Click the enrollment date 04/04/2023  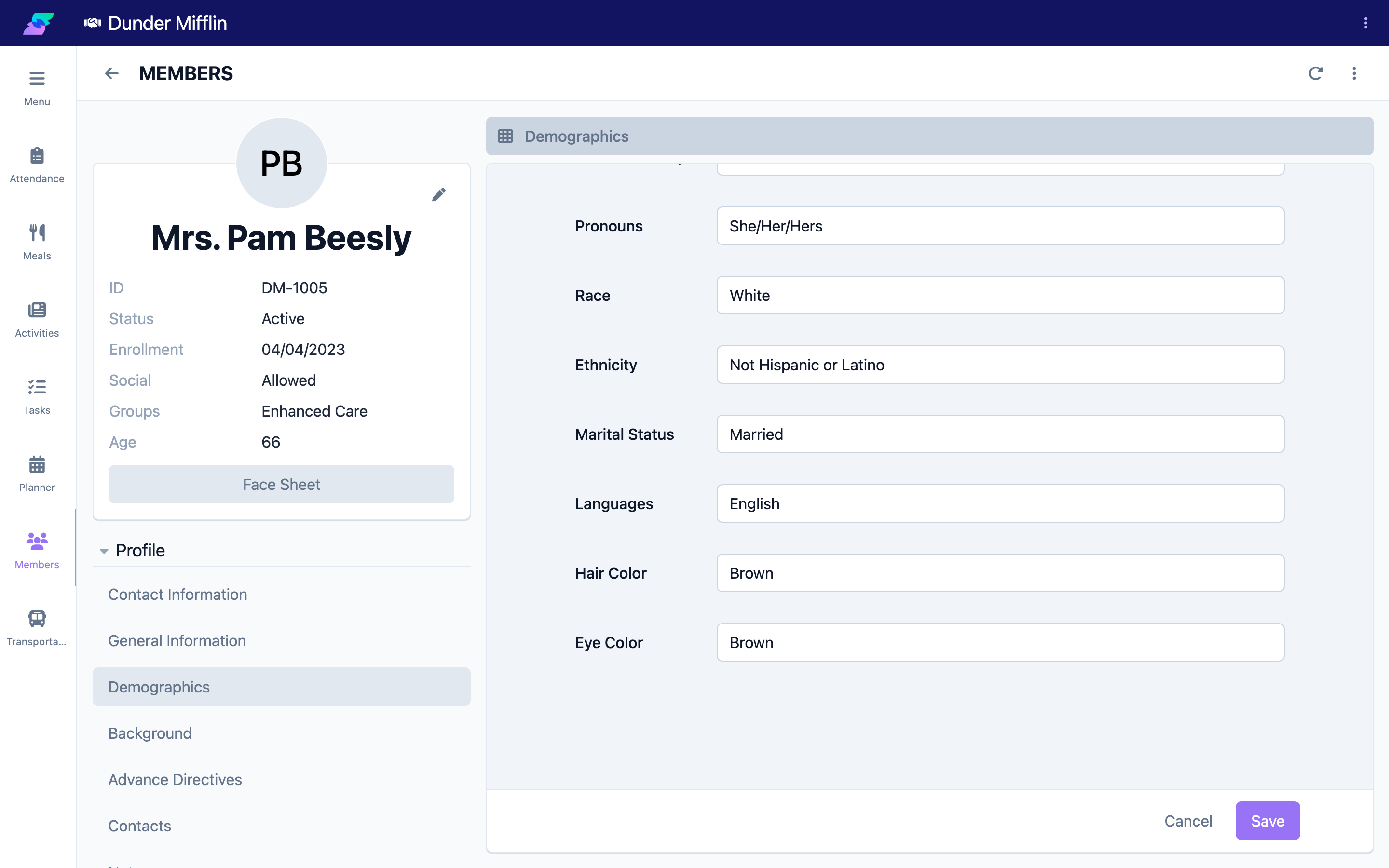(303, 349)
